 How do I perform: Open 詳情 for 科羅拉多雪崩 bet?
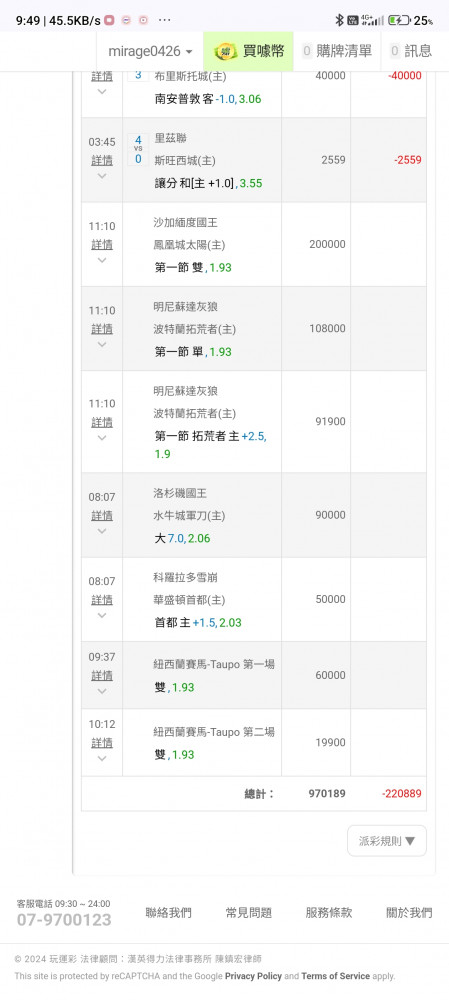click(102, 599)
